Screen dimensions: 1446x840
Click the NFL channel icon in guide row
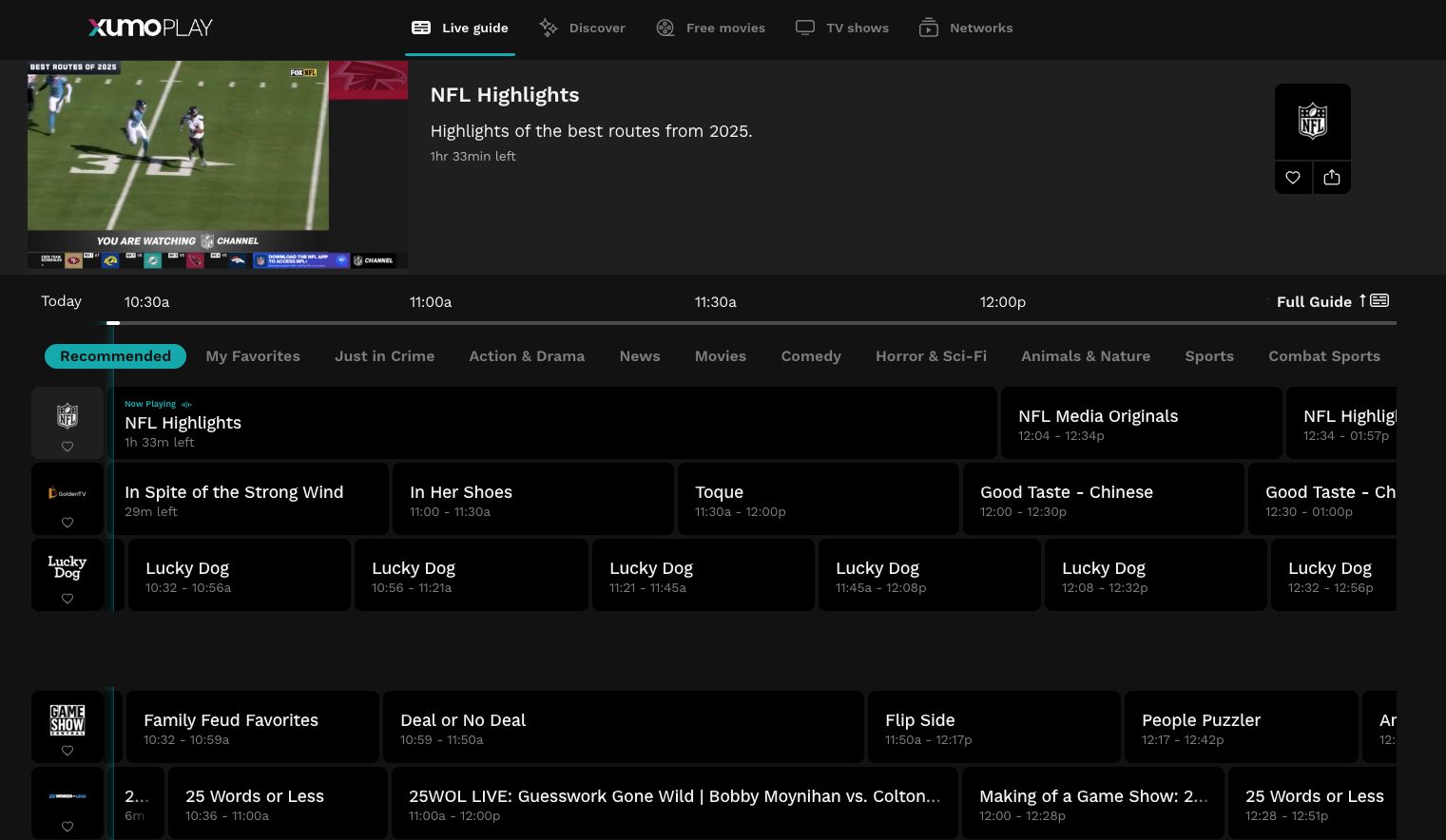[x=67, y=415]
